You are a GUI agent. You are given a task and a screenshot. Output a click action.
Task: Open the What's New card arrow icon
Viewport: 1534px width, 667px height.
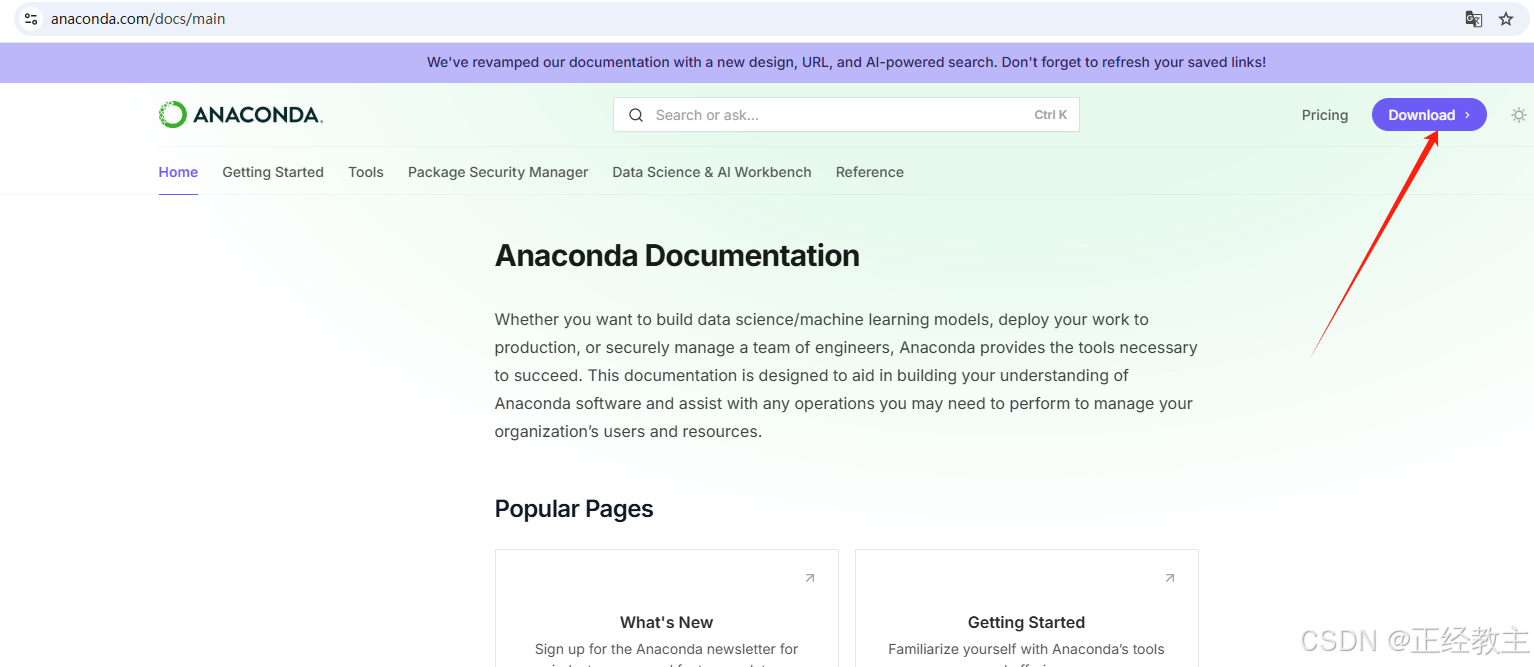point(810,578)
